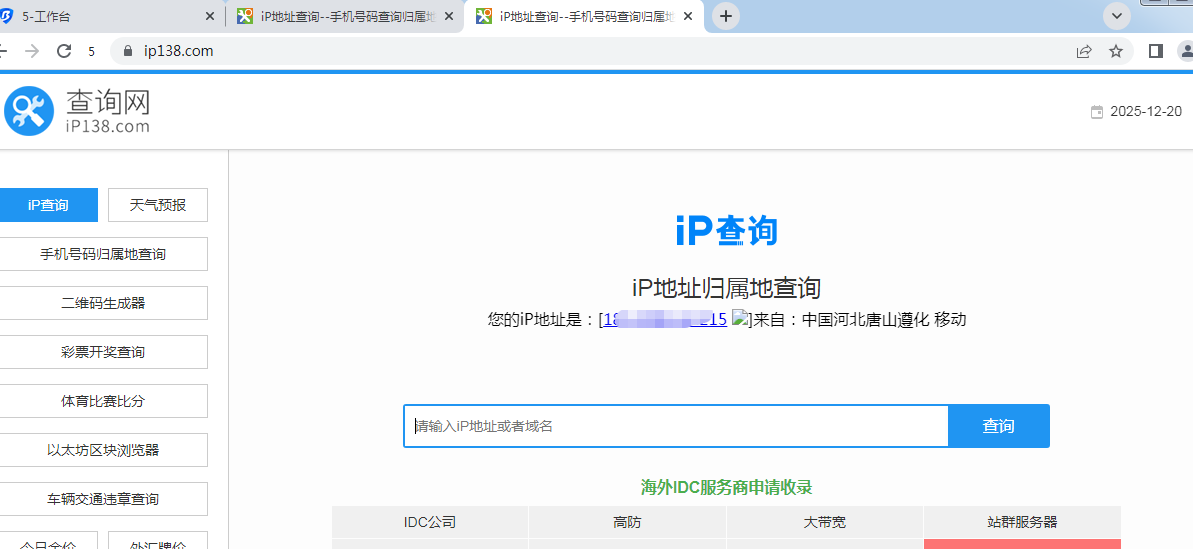Click the 大带宽 column header

[x=825, y=522]
